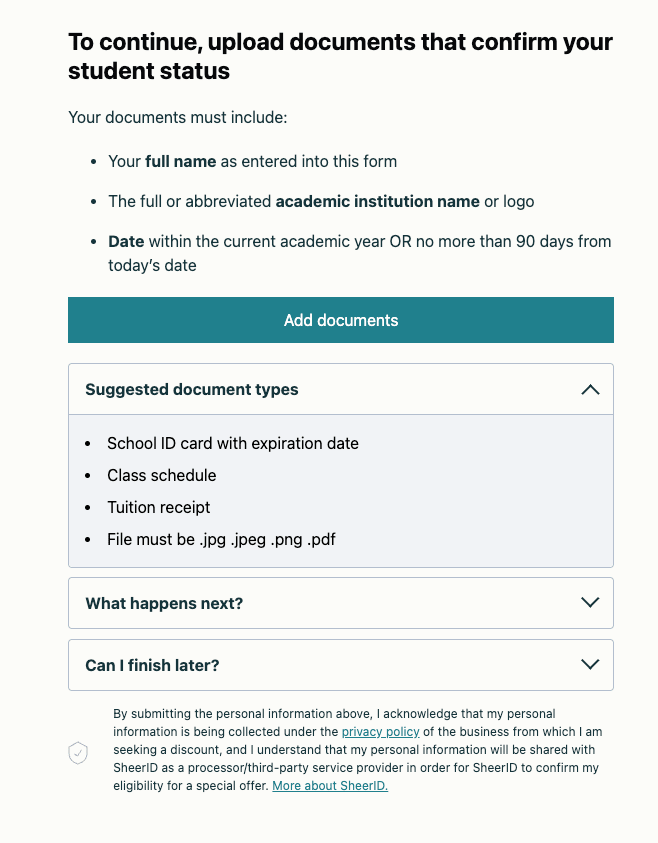This screenshot has width=658, height=843.
Task: Click the Suggested document types header label
Action: click(192, 390)
